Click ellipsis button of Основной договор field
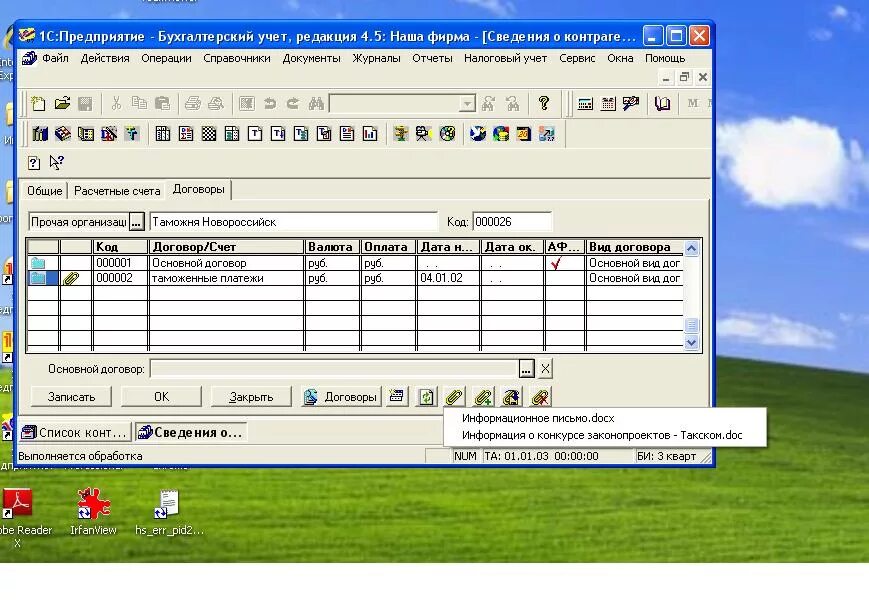Viewport: 869px width, 600px height. 526,368
